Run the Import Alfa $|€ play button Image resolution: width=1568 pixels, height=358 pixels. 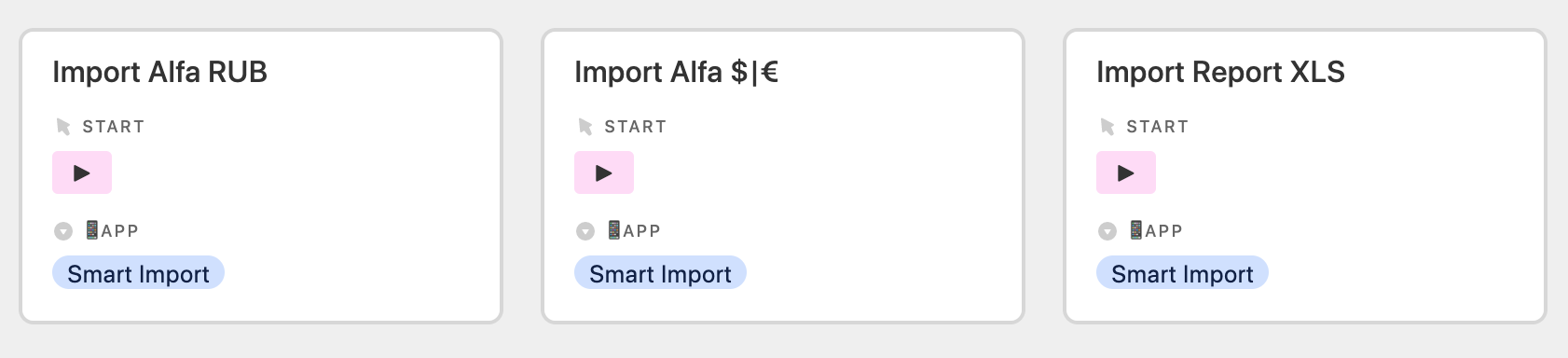point(604,172)
